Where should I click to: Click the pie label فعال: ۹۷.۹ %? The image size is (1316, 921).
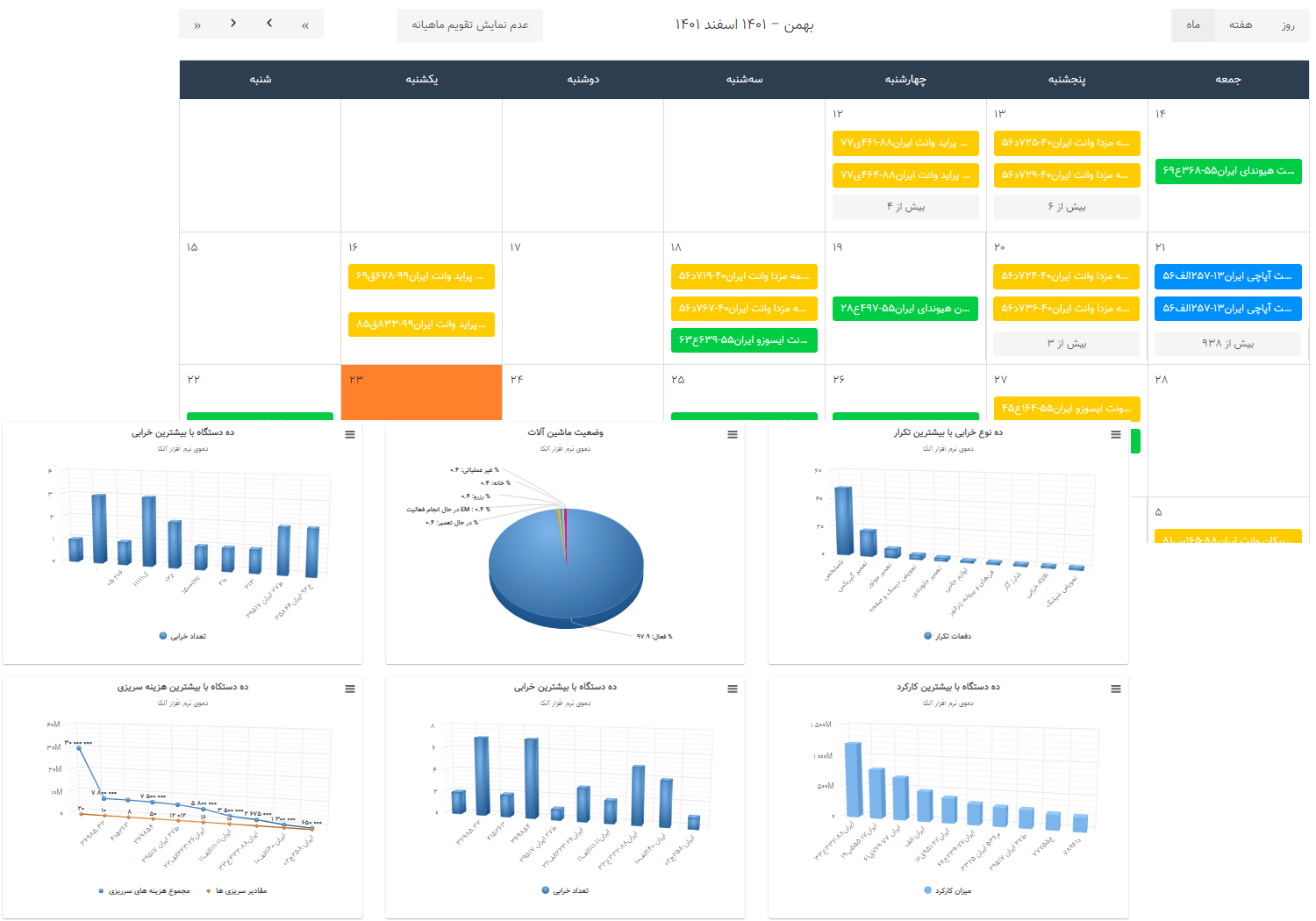654,637
